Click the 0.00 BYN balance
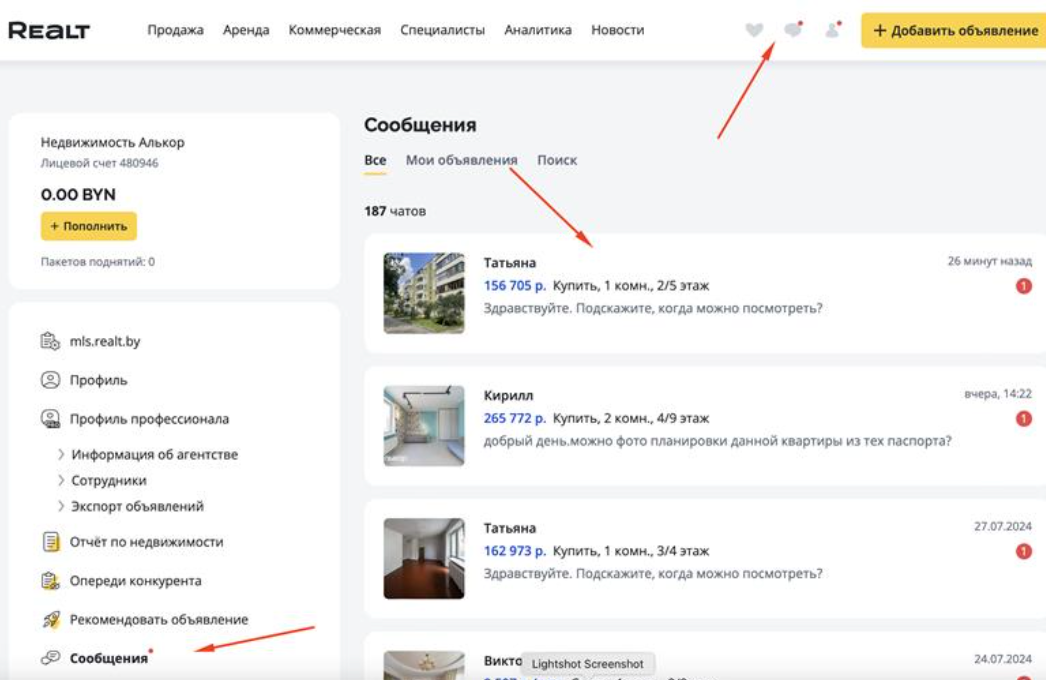This screenshot has width=1046, height=680. pyautogui.click(x=78, y=195)
